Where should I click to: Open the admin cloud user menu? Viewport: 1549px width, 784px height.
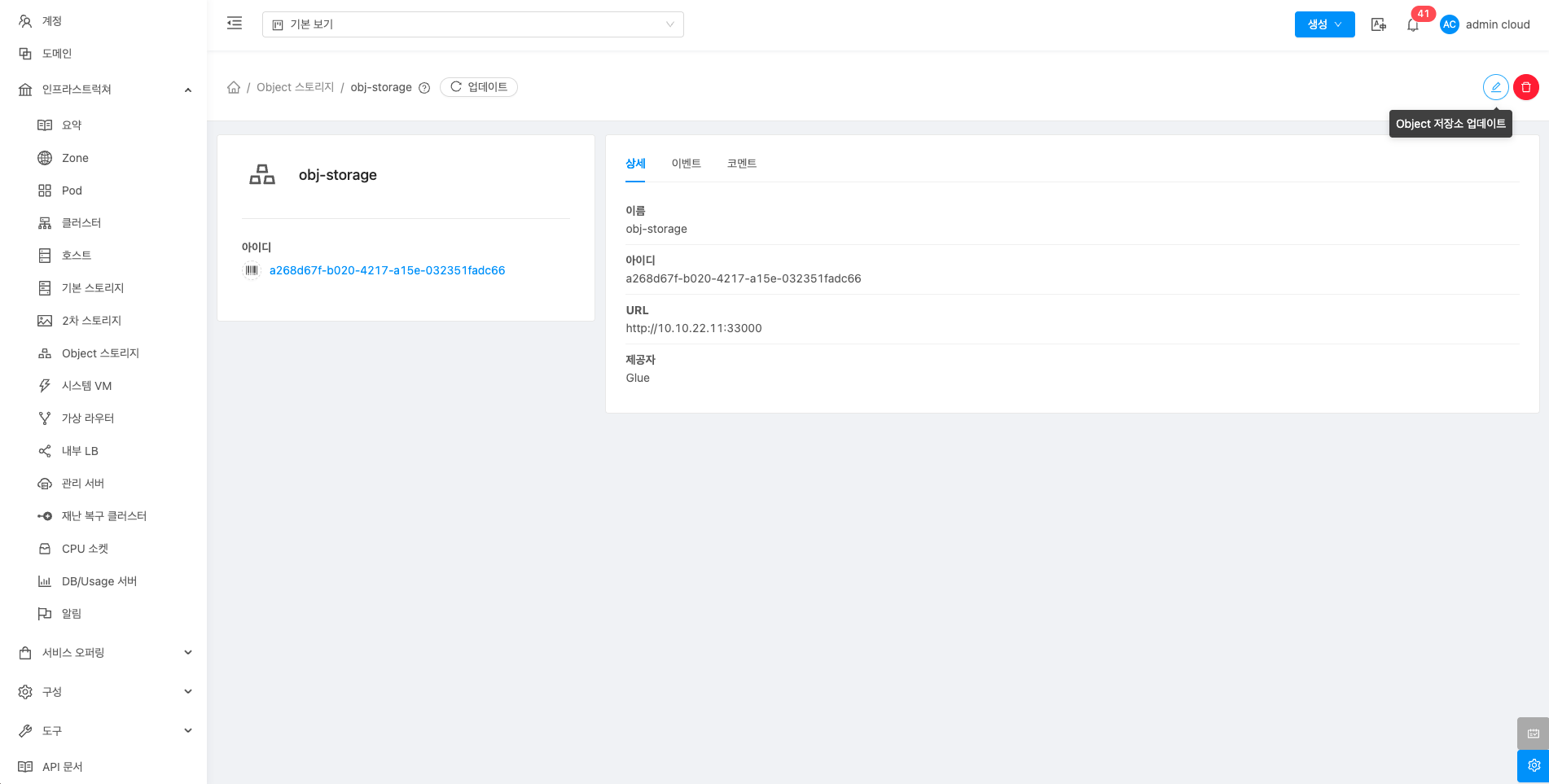1486,24
